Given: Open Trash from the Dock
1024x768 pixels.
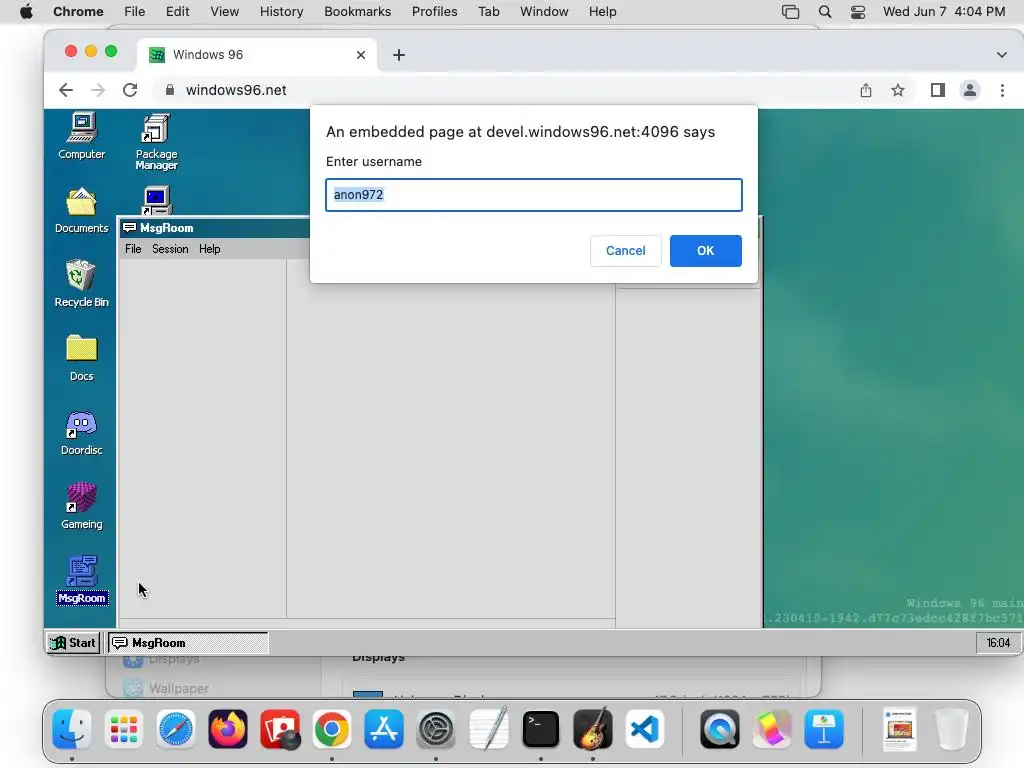Looking at the screenshot, I should 951,729.
